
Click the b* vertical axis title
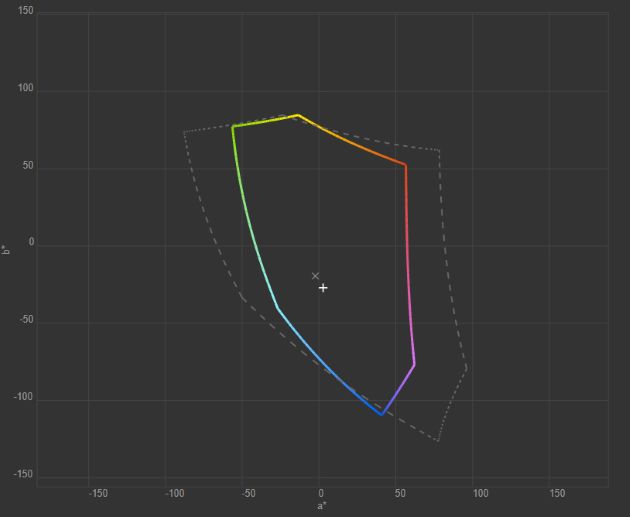pyautogui.click(x=6, y=249)
